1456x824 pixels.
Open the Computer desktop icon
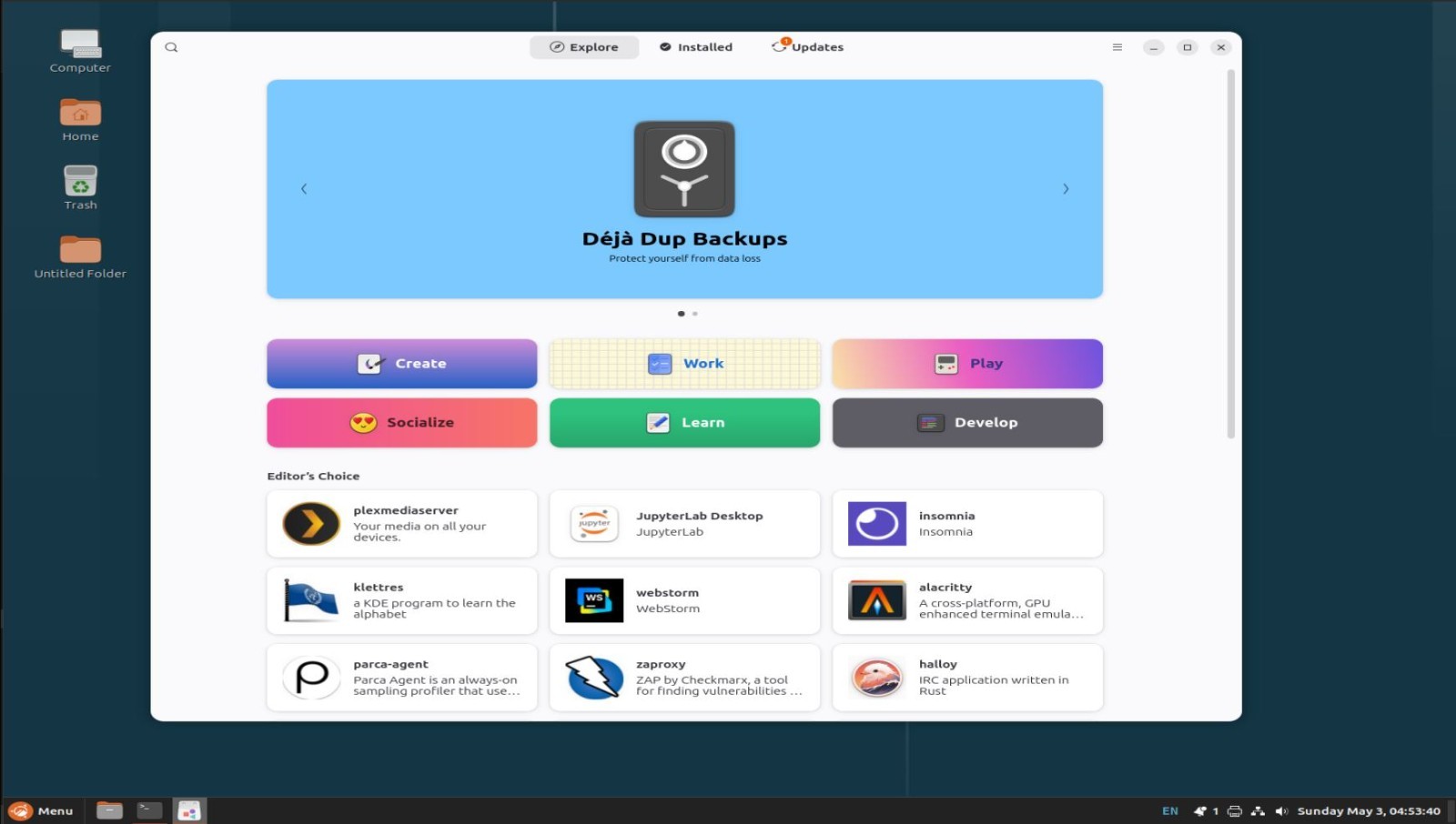pyautogui.click(x=80, y=51)
